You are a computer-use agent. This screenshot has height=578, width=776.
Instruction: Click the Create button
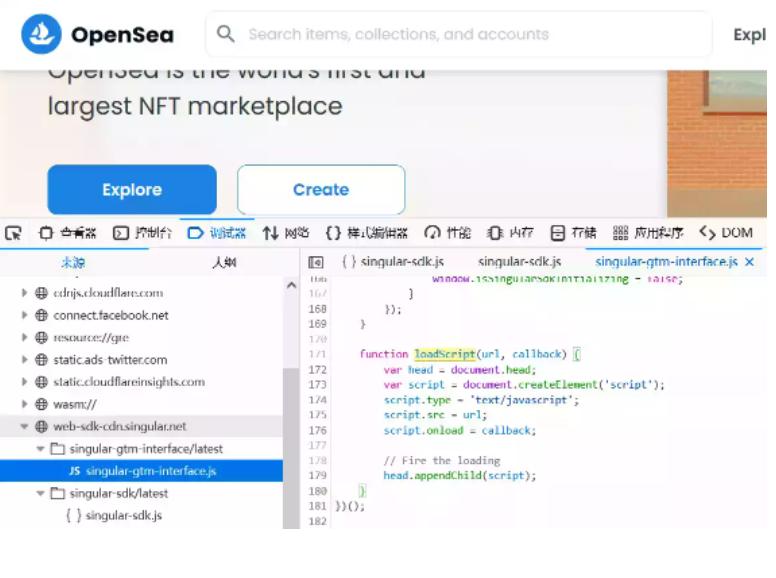click(321, 190)
